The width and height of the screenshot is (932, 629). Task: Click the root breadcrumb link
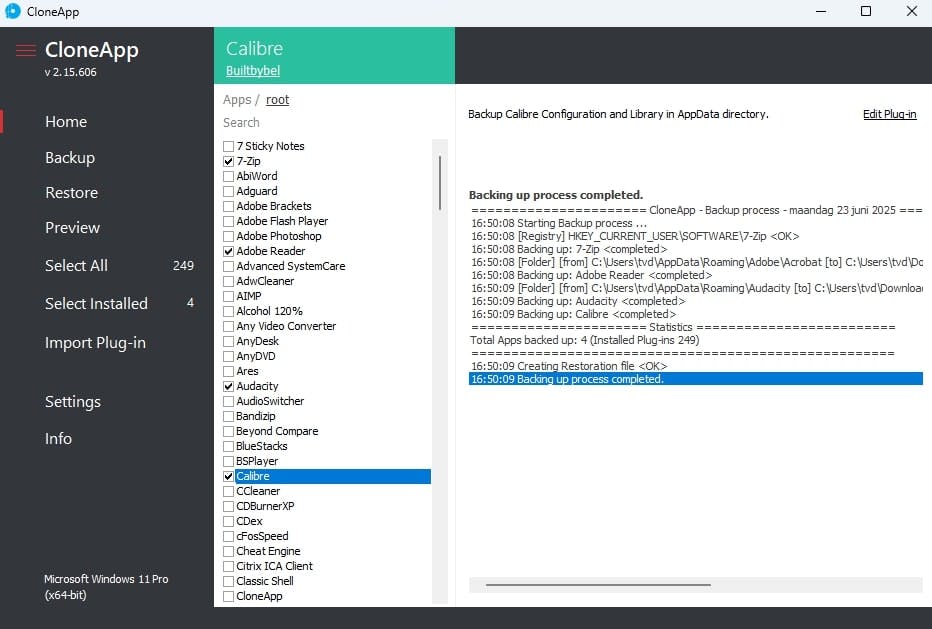(x=277, y=100)
